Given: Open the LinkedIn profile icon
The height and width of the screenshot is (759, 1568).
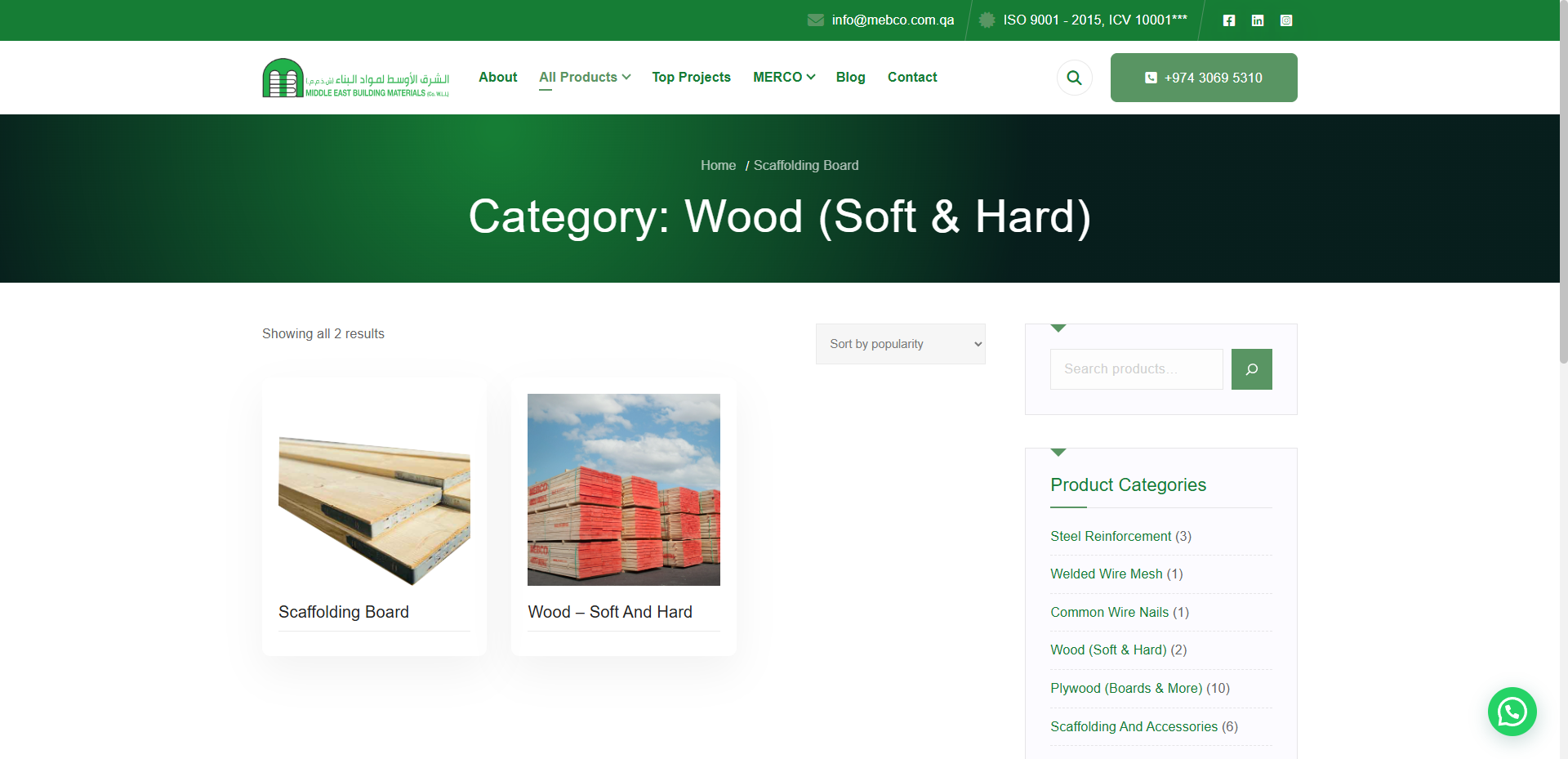Looking at the screenshot, I should (1258, 20).
